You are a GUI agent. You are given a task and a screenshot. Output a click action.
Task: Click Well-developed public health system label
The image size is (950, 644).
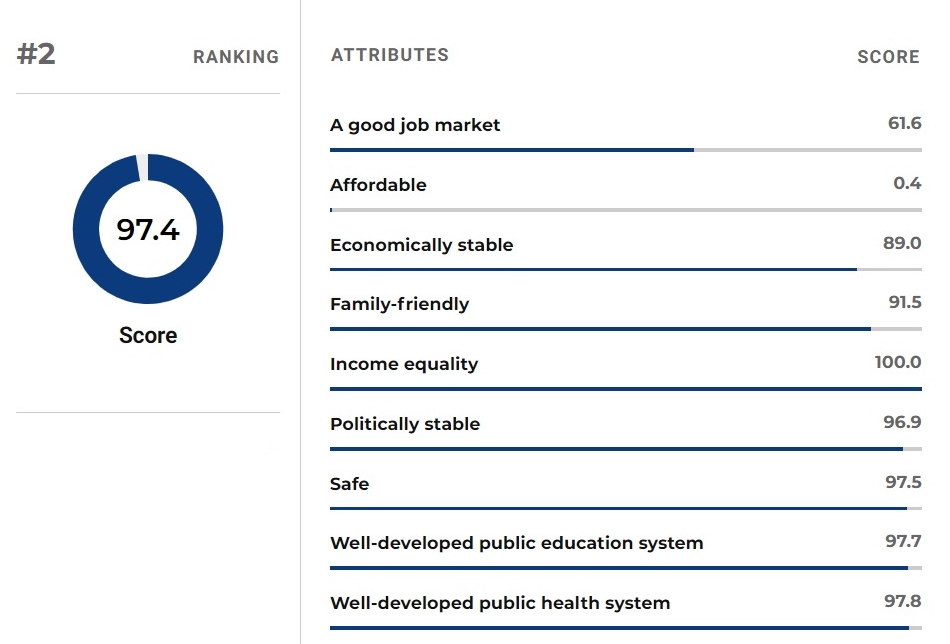(500, 603)
